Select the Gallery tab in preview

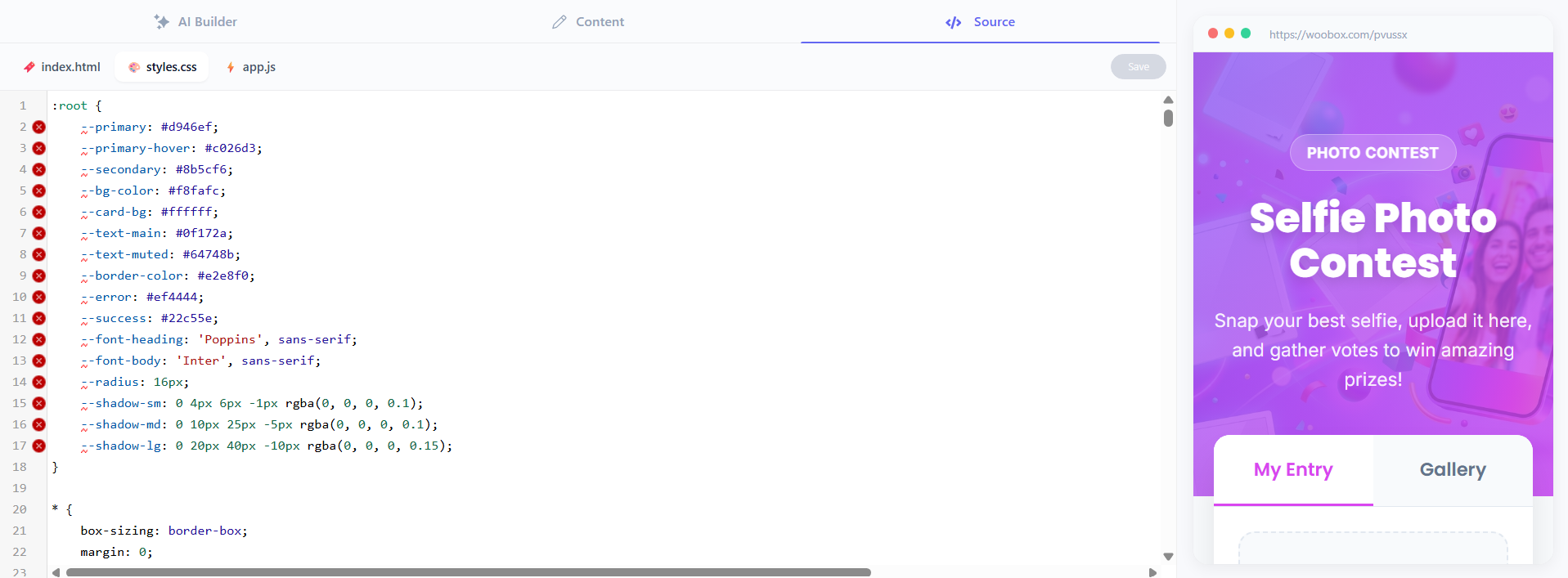point(1453,469)
